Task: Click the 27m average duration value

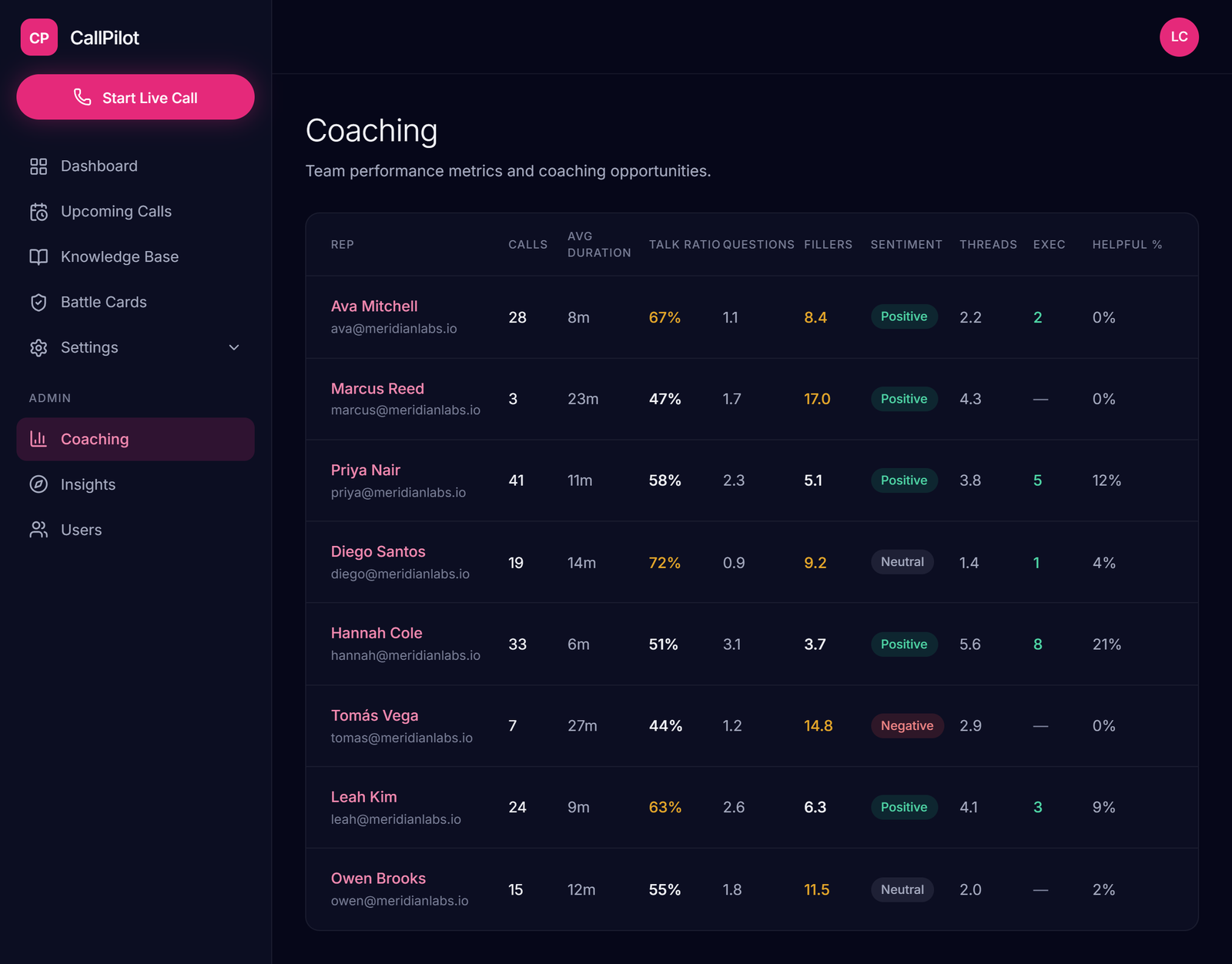Action: click(582, 726)
